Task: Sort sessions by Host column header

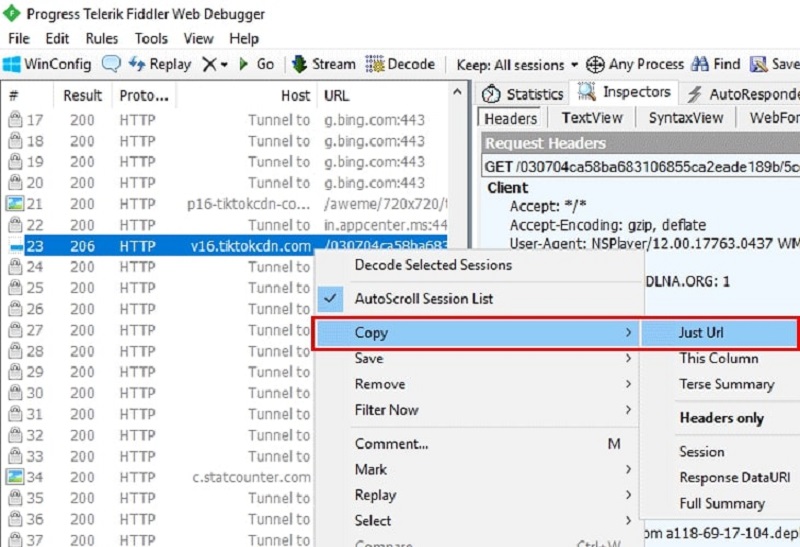Action: pyautogui.click(x=245, y=95)
